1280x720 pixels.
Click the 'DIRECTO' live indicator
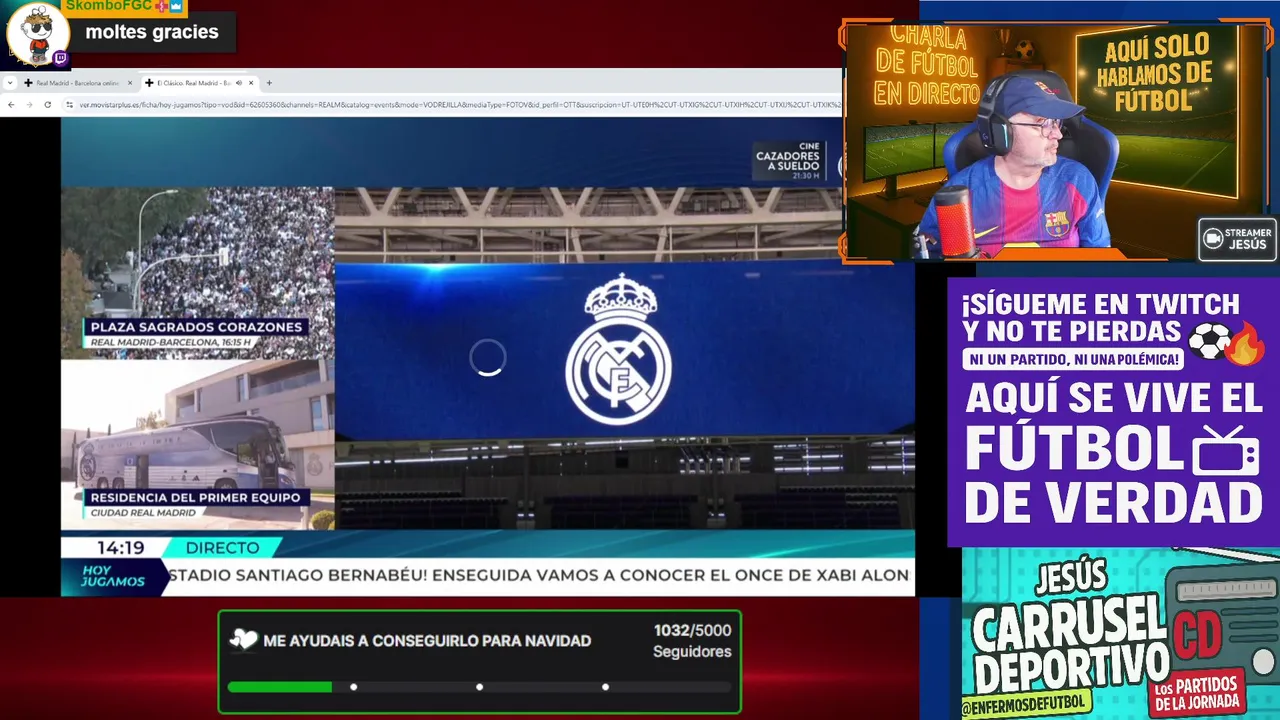click(222, 548)
